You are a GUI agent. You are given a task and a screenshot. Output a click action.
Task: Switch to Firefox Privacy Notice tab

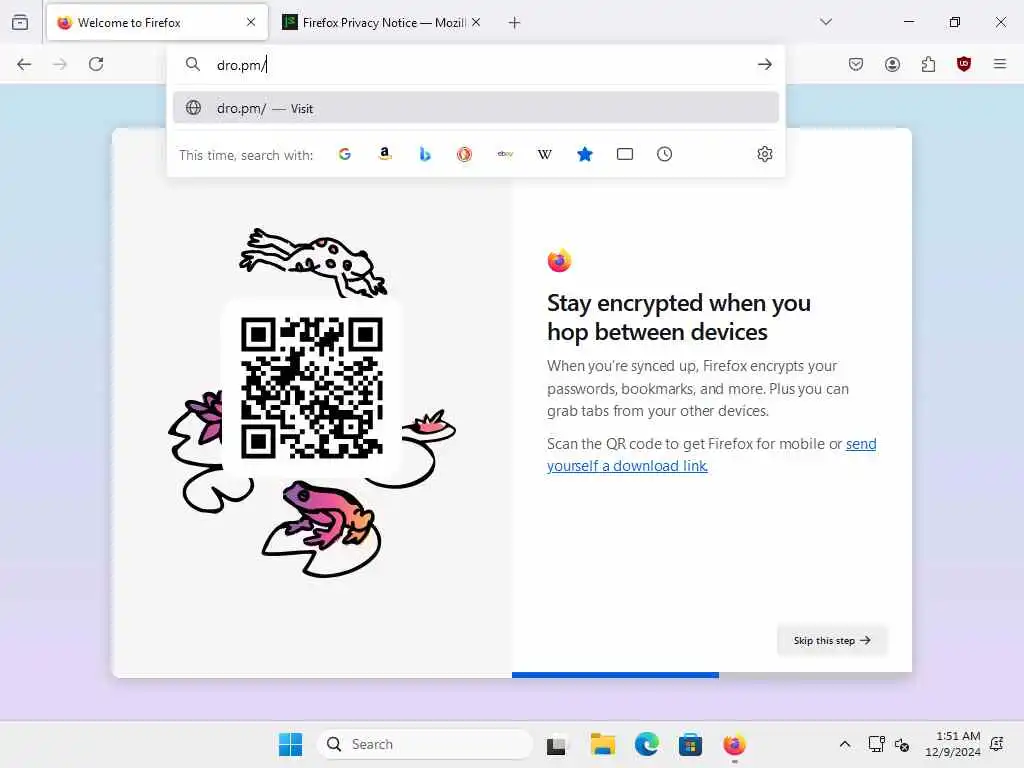point(383,23)
